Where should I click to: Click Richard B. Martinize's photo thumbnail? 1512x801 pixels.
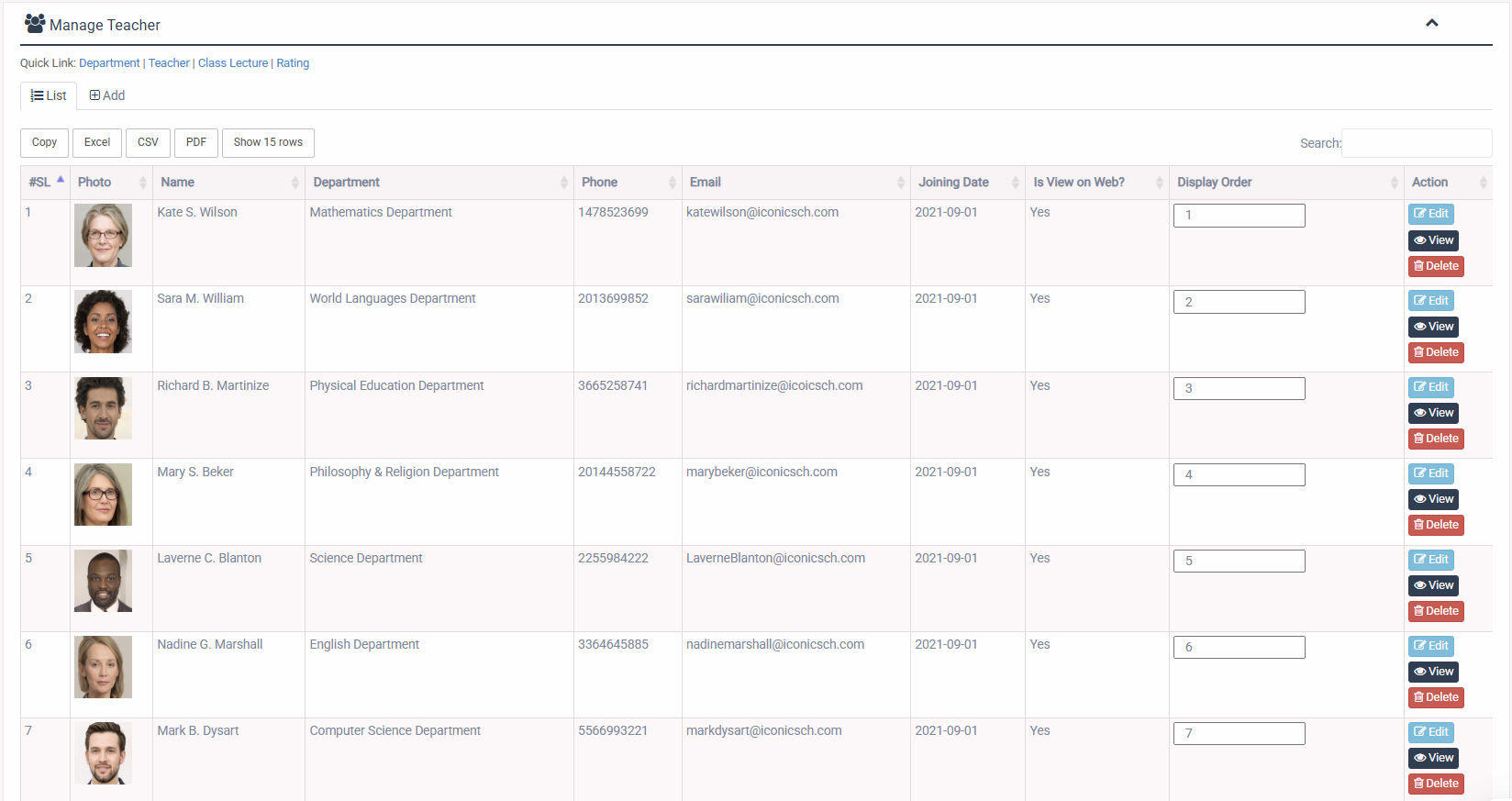point(103,408)
